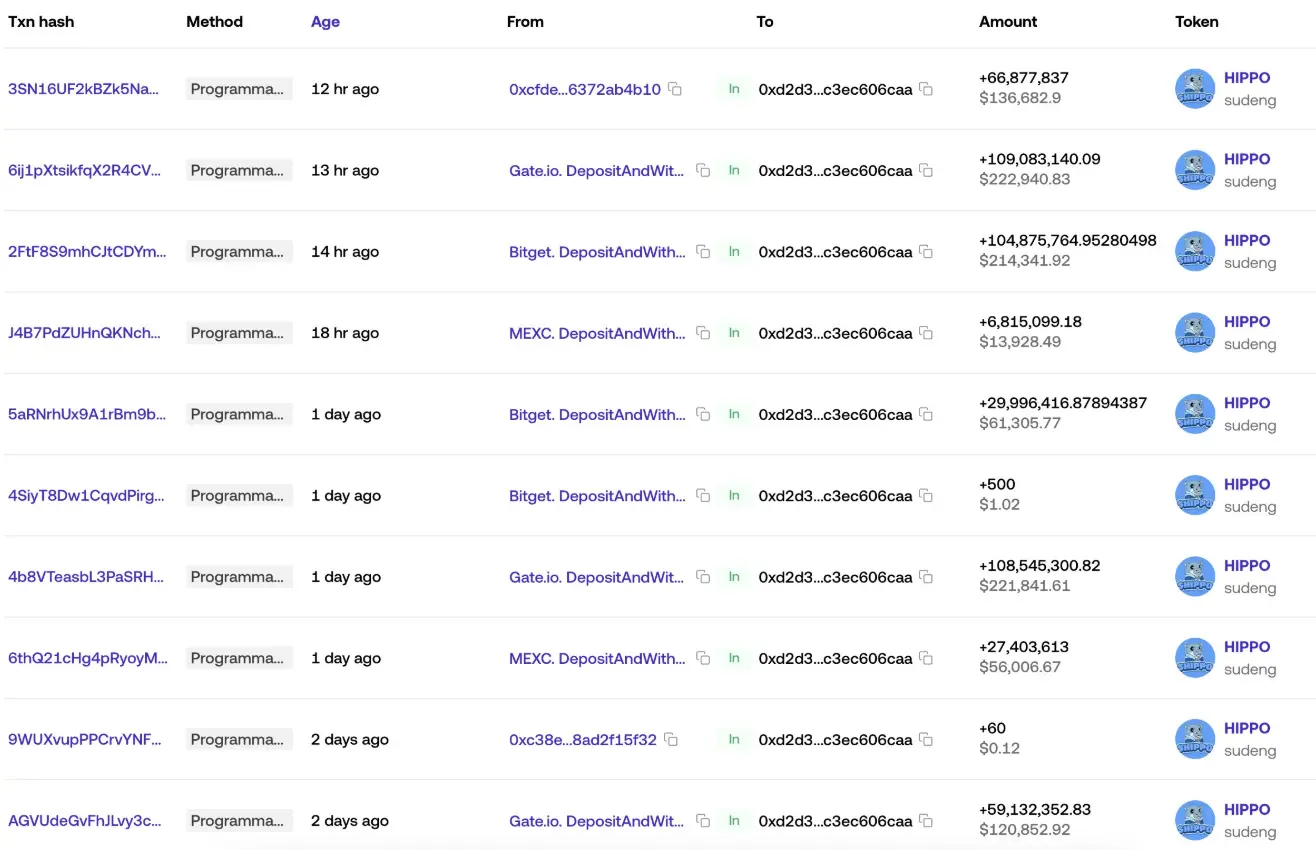This screenshot has width=1316, height=850.
Task: Copy Bitget sender address, 14 hr ago row
Action: coord(703,252)
